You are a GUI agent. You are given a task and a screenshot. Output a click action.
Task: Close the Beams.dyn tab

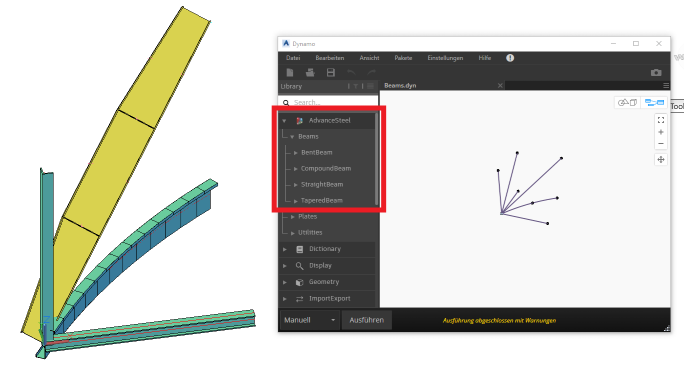[500, 85]
